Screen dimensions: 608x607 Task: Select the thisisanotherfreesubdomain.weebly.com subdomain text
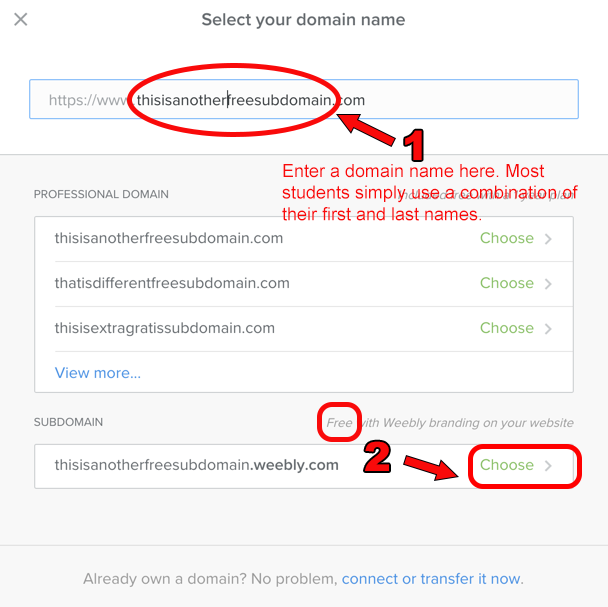click(197, 465)
